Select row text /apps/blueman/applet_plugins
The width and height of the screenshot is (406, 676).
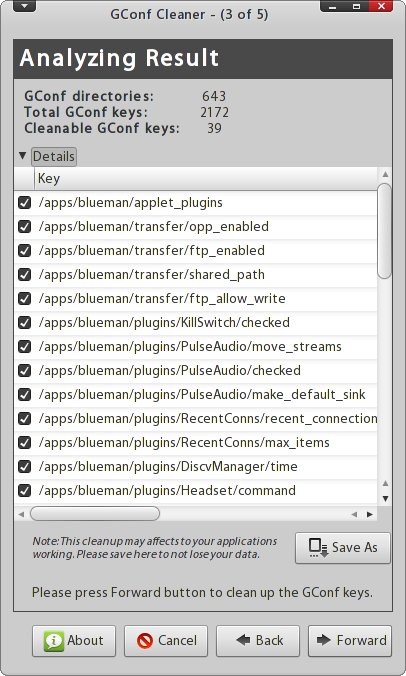point(131,203)
